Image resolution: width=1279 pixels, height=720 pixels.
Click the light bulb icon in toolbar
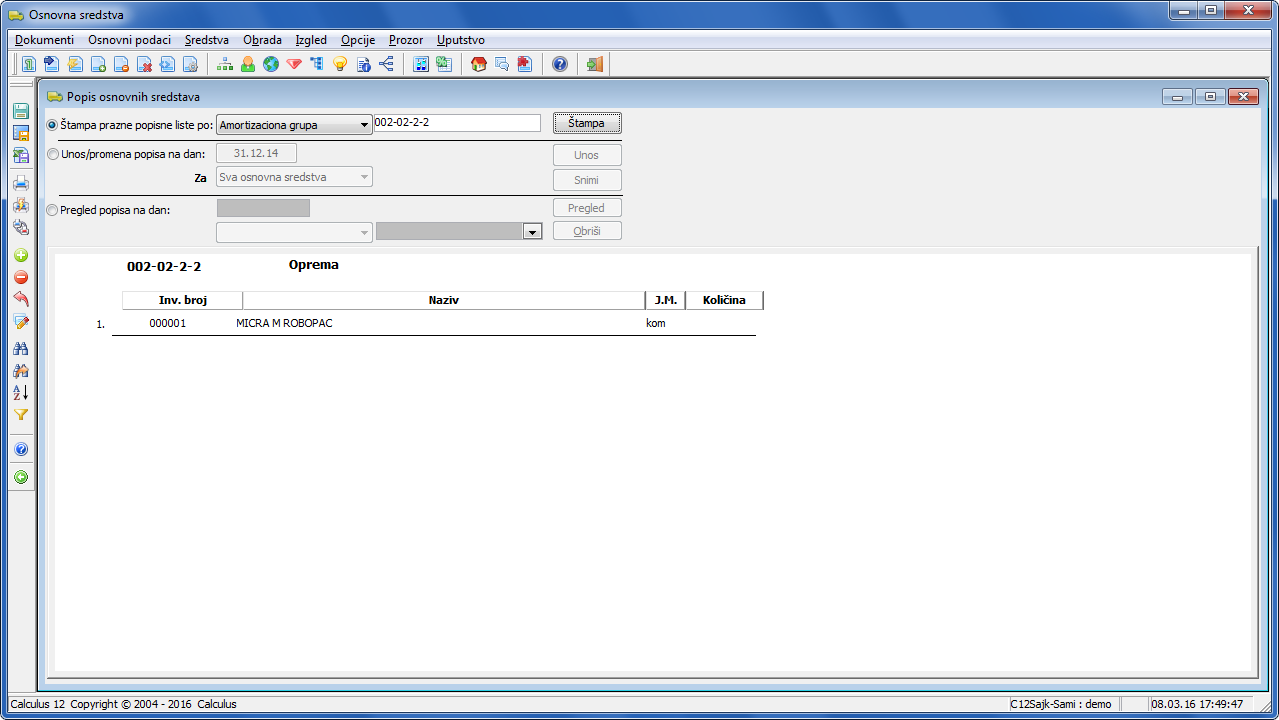pos(340,64)
